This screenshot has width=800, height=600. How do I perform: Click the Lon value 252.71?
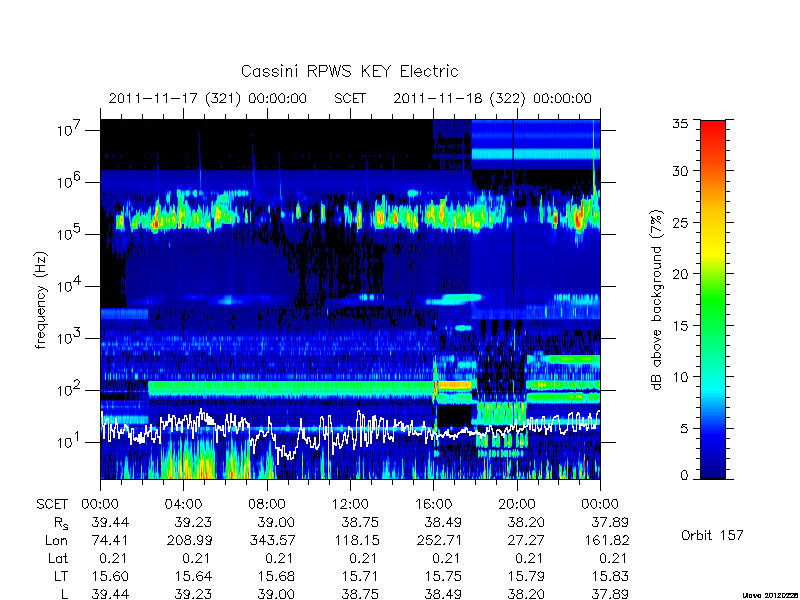tap(439, 540)
